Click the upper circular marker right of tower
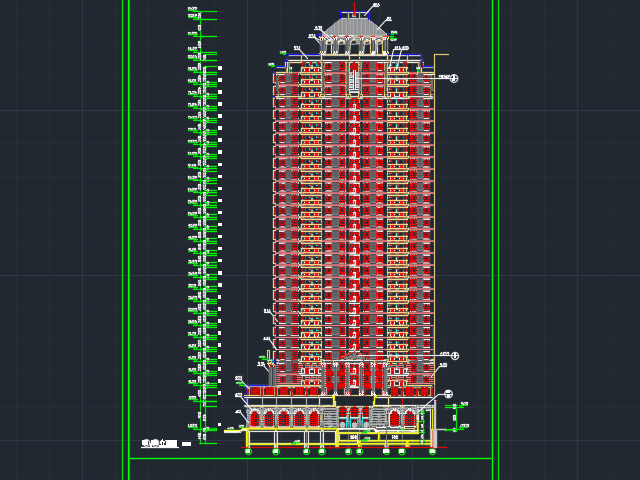640x480 pixels. tap(453, 78)
